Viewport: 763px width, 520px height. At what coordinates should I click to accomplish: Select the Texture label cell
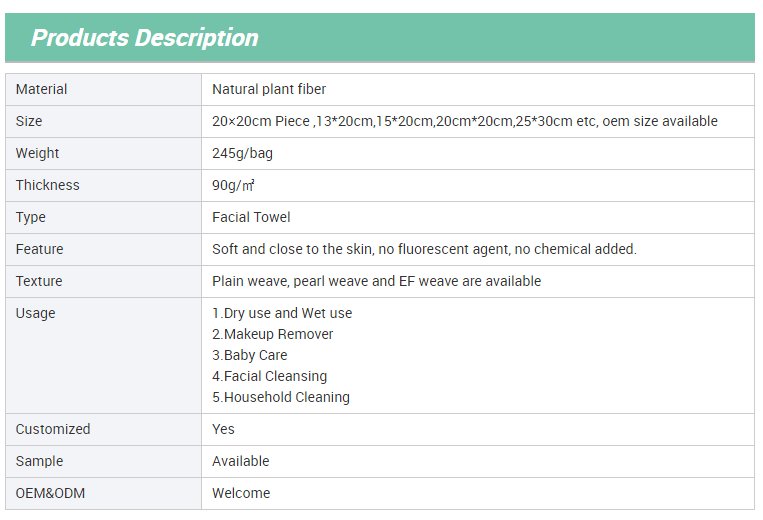click(103, 282)
